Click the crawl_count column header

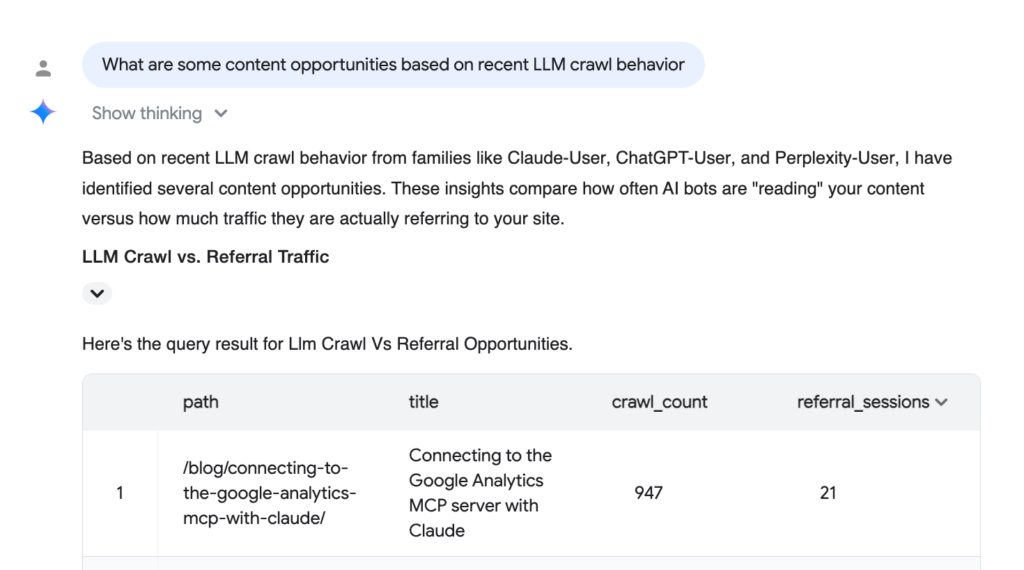(659, 402)
